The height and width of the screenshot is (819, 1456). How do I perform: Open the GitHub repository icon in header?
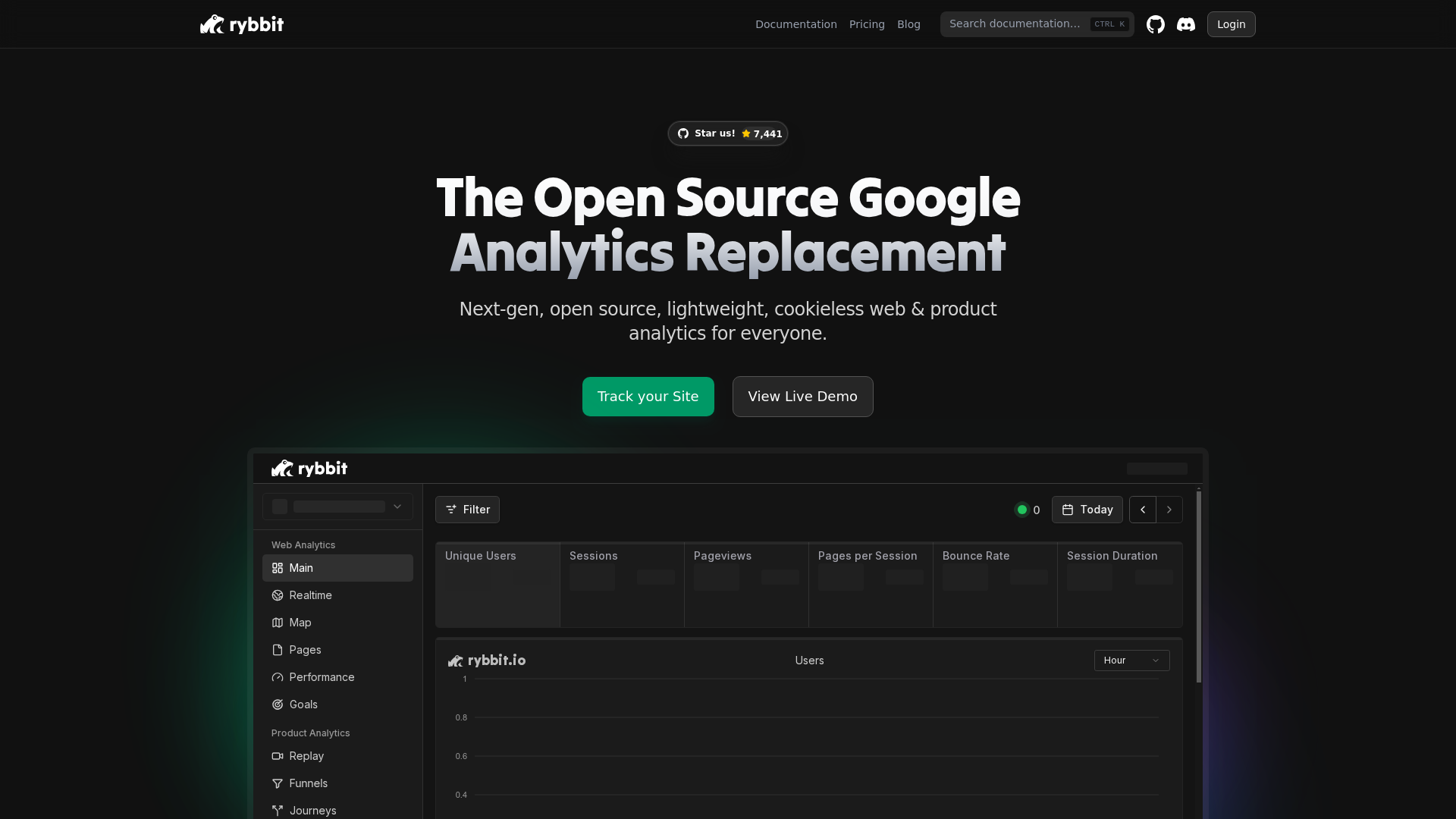pyautogui.click(x=1155, y=24)
